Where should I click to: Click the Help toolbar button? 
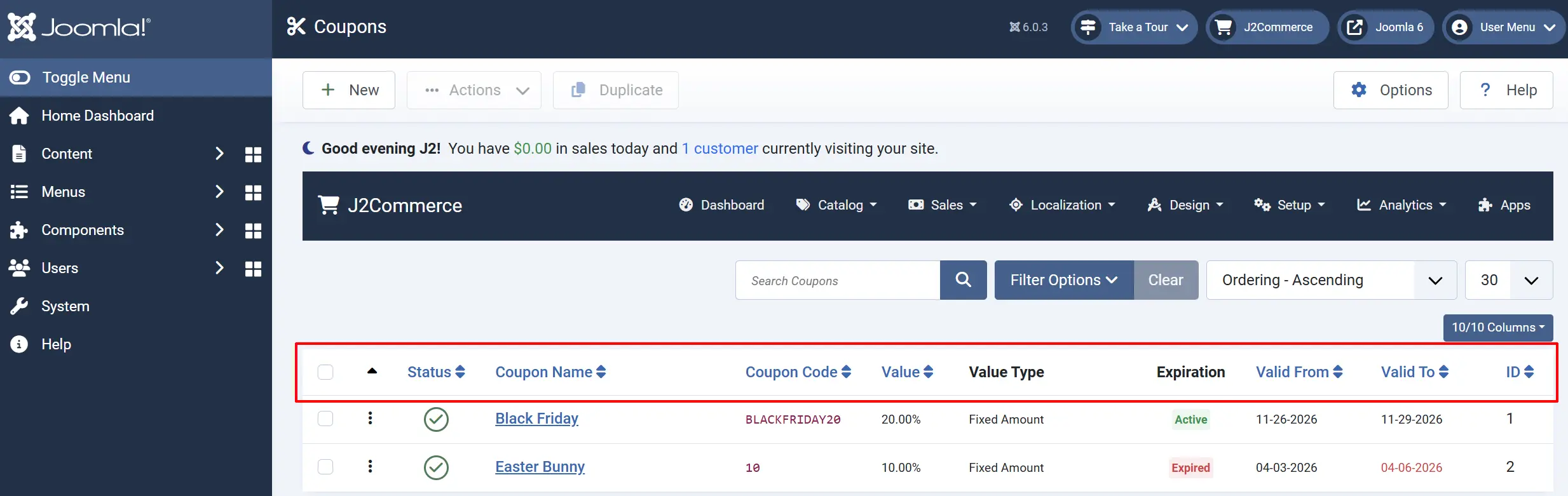coord(1506,90)
